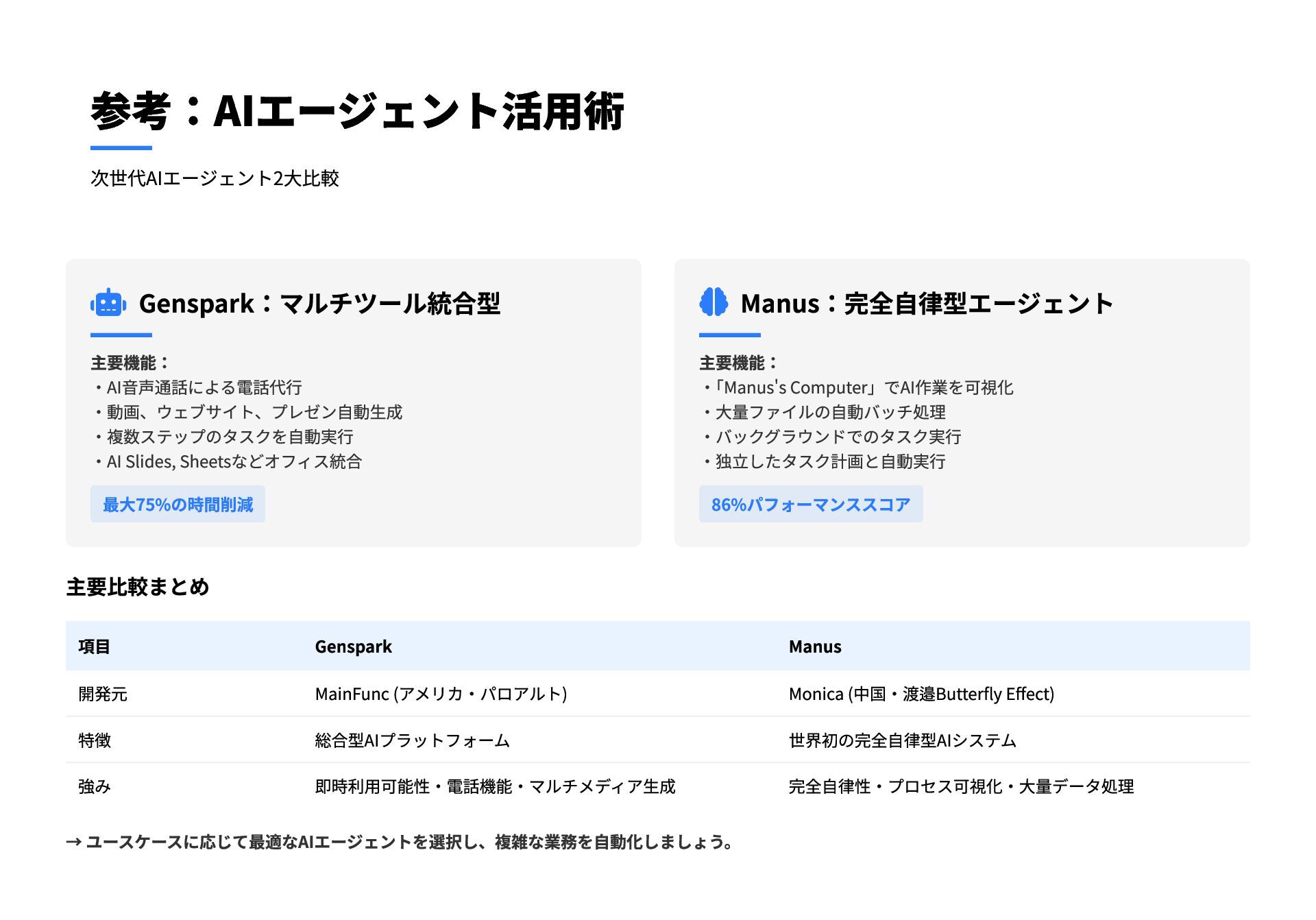Click the 項目 table header
Image resolution: width=1316 pixels, height=920 pixels.
[x=95, y=646]
